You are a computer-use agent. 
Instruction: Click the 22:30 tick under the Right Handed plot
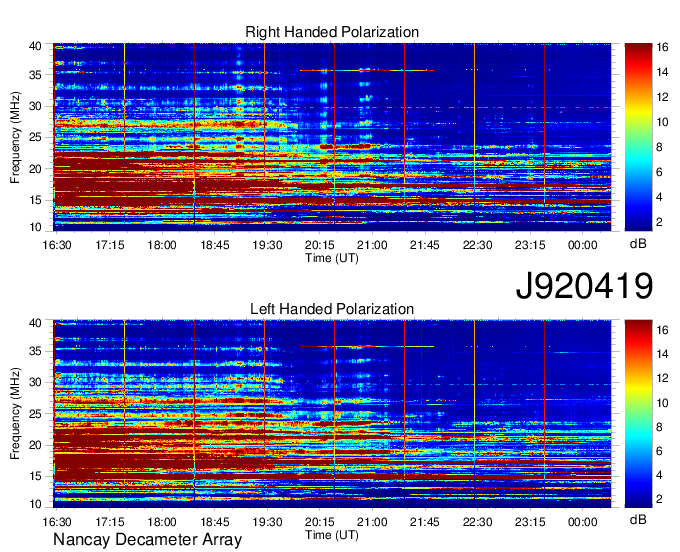coord(477,245)
